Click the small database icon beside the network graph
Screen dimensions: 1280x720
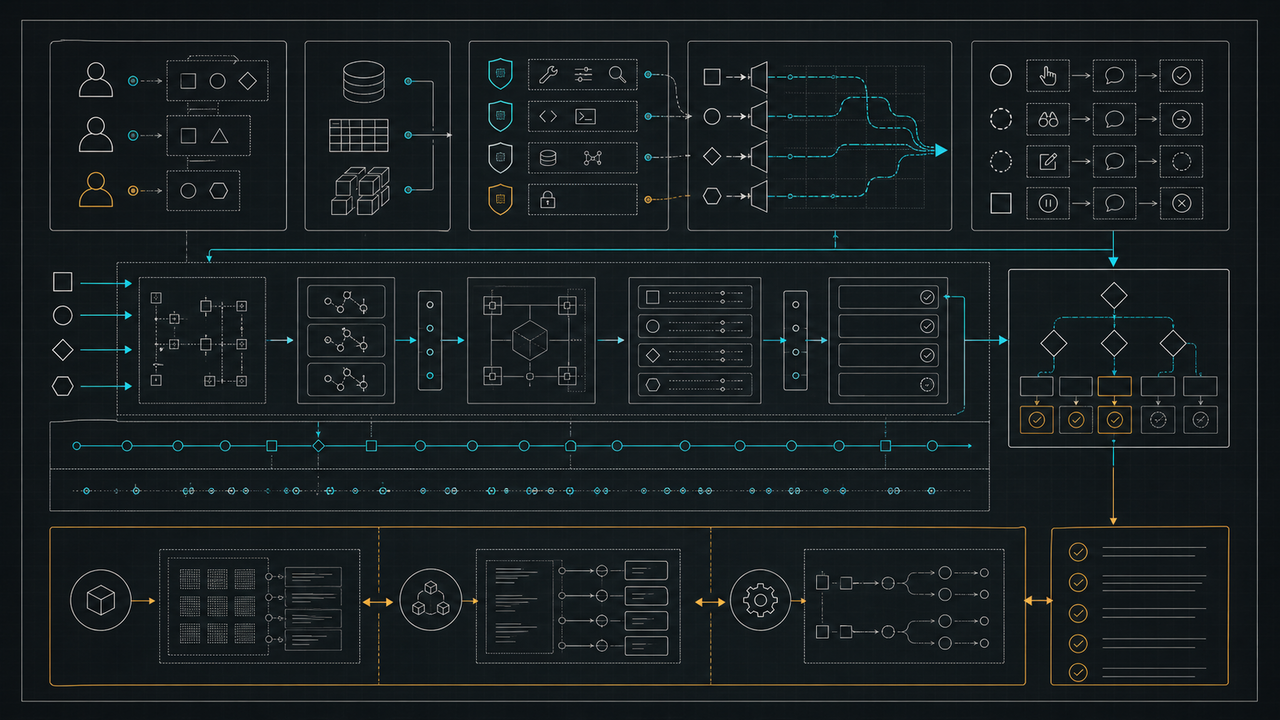(x=548, y=158)
